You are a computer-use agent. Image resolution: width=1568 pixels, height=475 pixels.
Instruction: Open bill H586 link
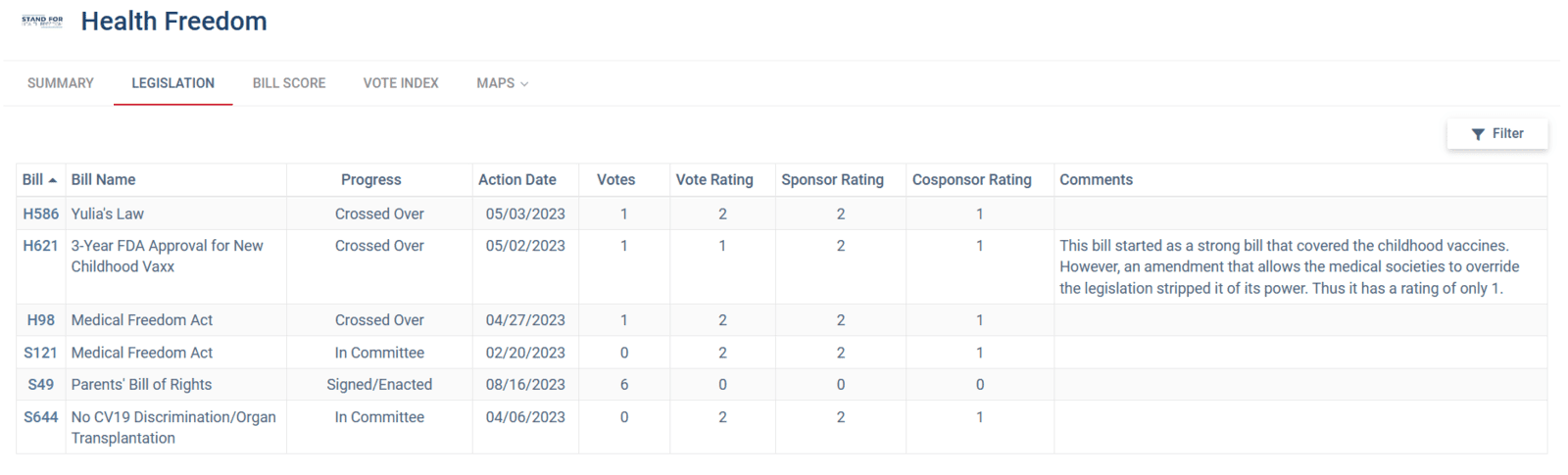tap(41, 214)
